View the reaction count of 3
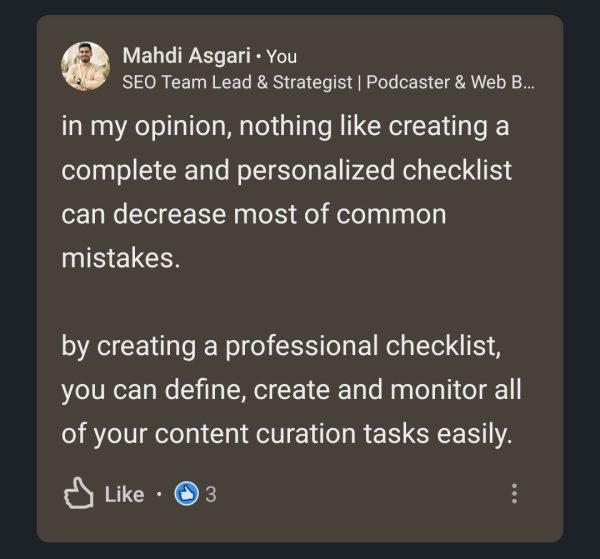The height and width of the screenshot is (559, 600). [x=211, y=493]
